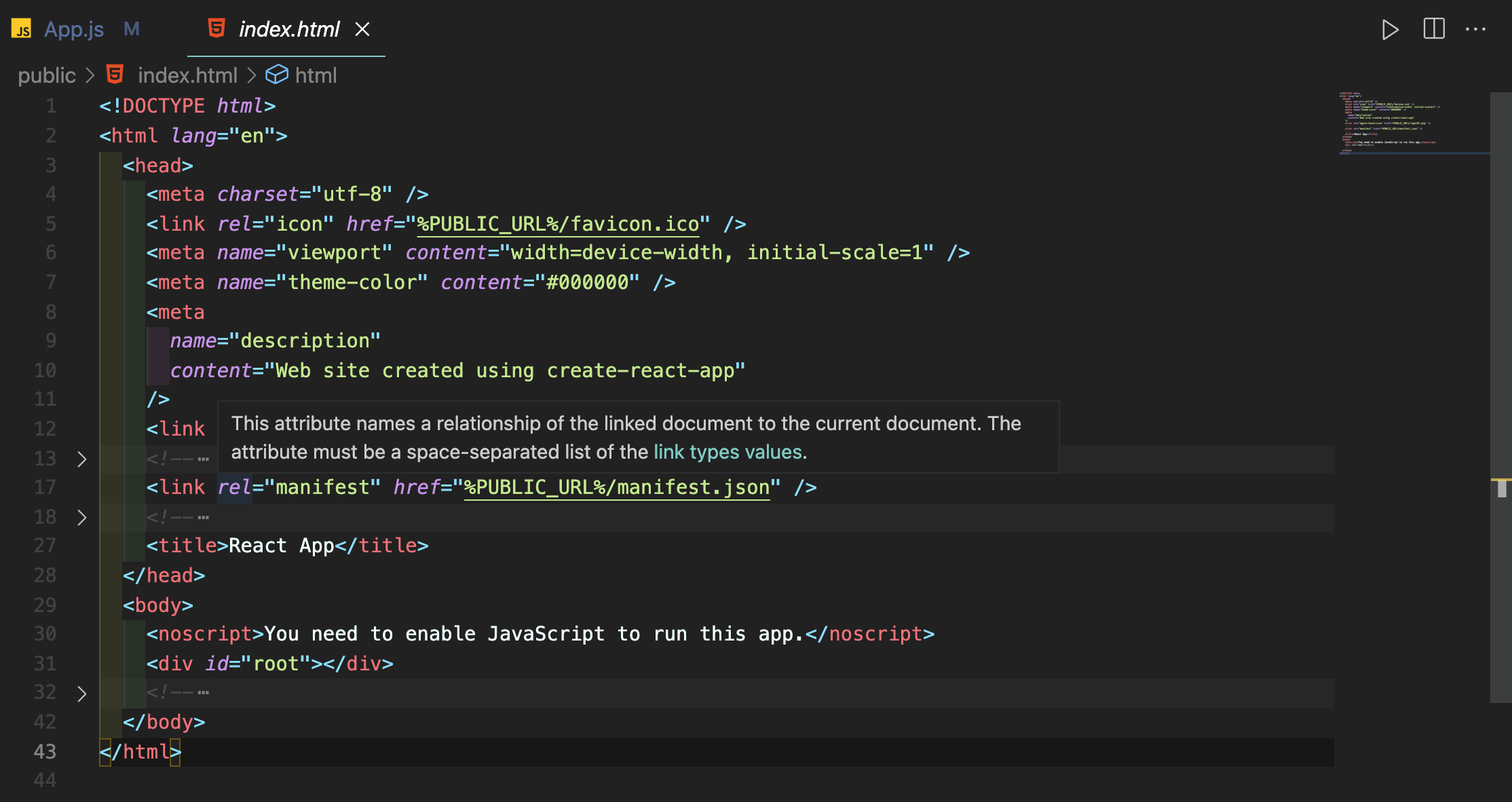The image size is (1512, 802).
Task: Expand the folded comment at line 13
Action: (81, 459)
